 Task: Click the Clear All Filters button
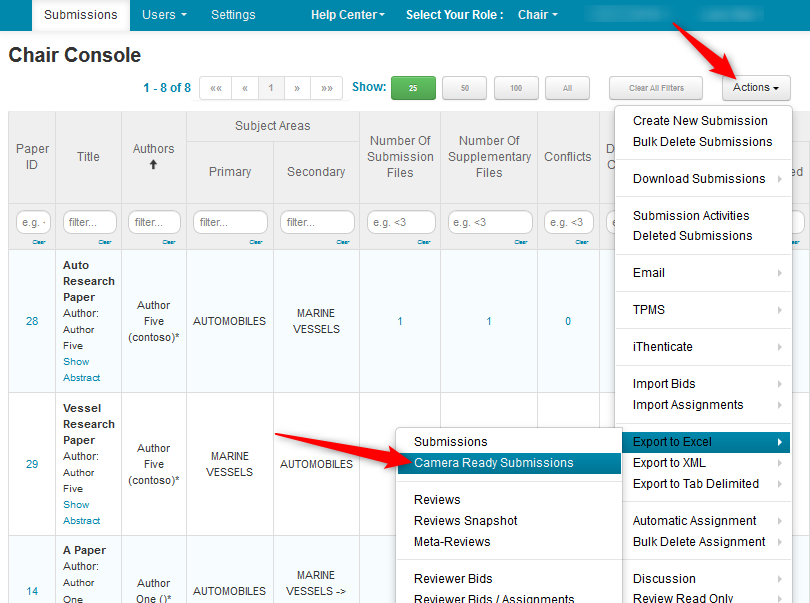tap(656, 88)
